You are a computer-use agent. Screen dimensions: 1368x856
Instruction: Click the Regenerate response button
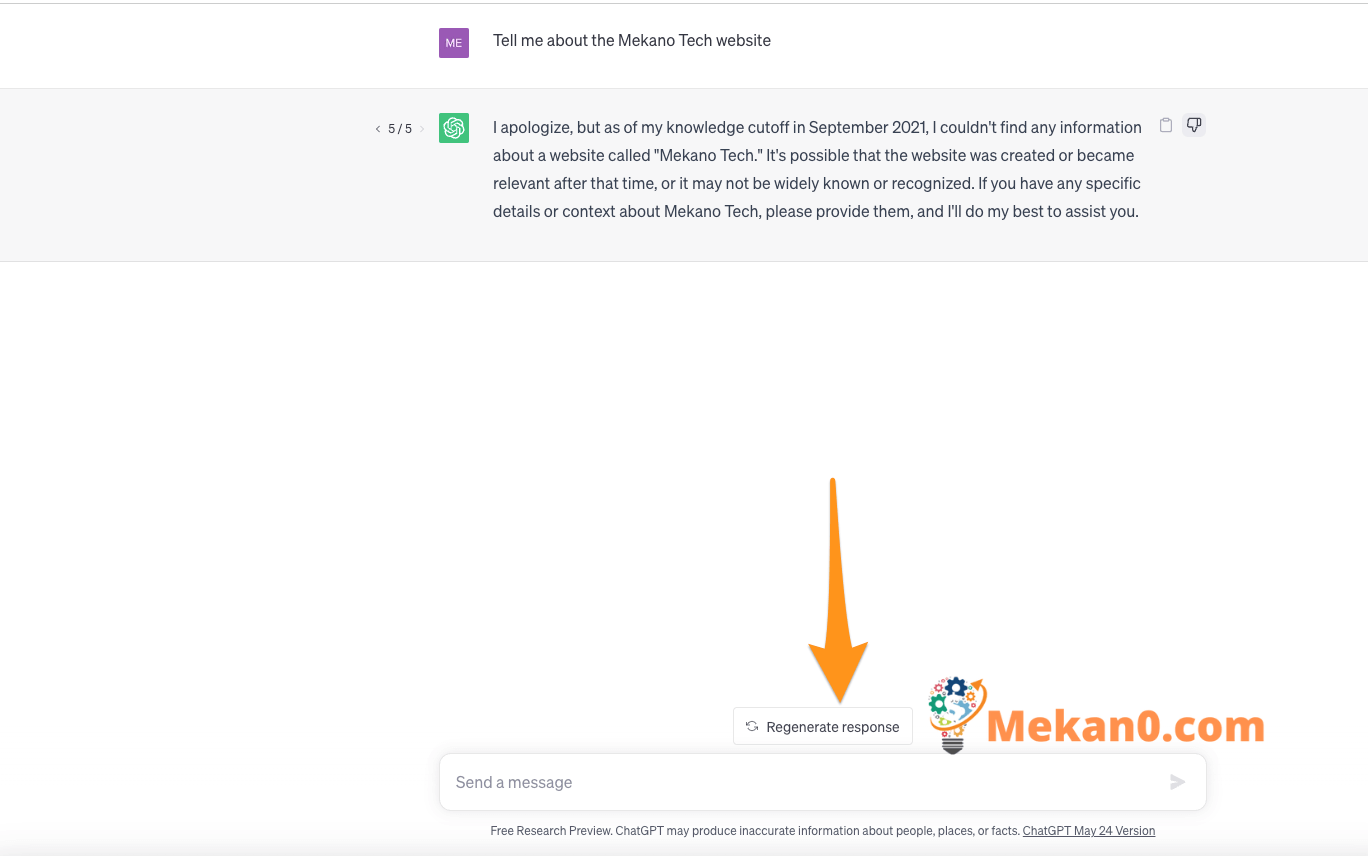823,727
